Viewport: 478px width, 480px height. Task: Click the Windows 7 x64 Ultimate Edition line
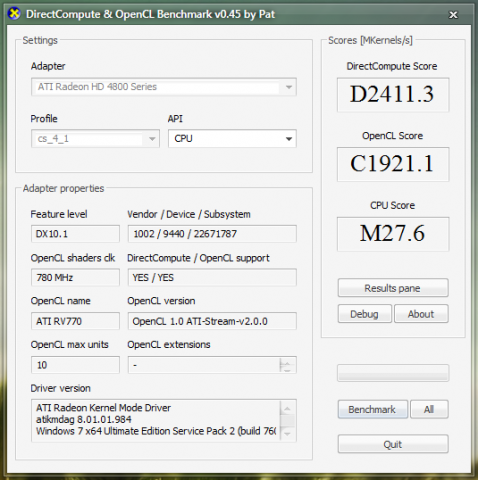pos(156,431)
